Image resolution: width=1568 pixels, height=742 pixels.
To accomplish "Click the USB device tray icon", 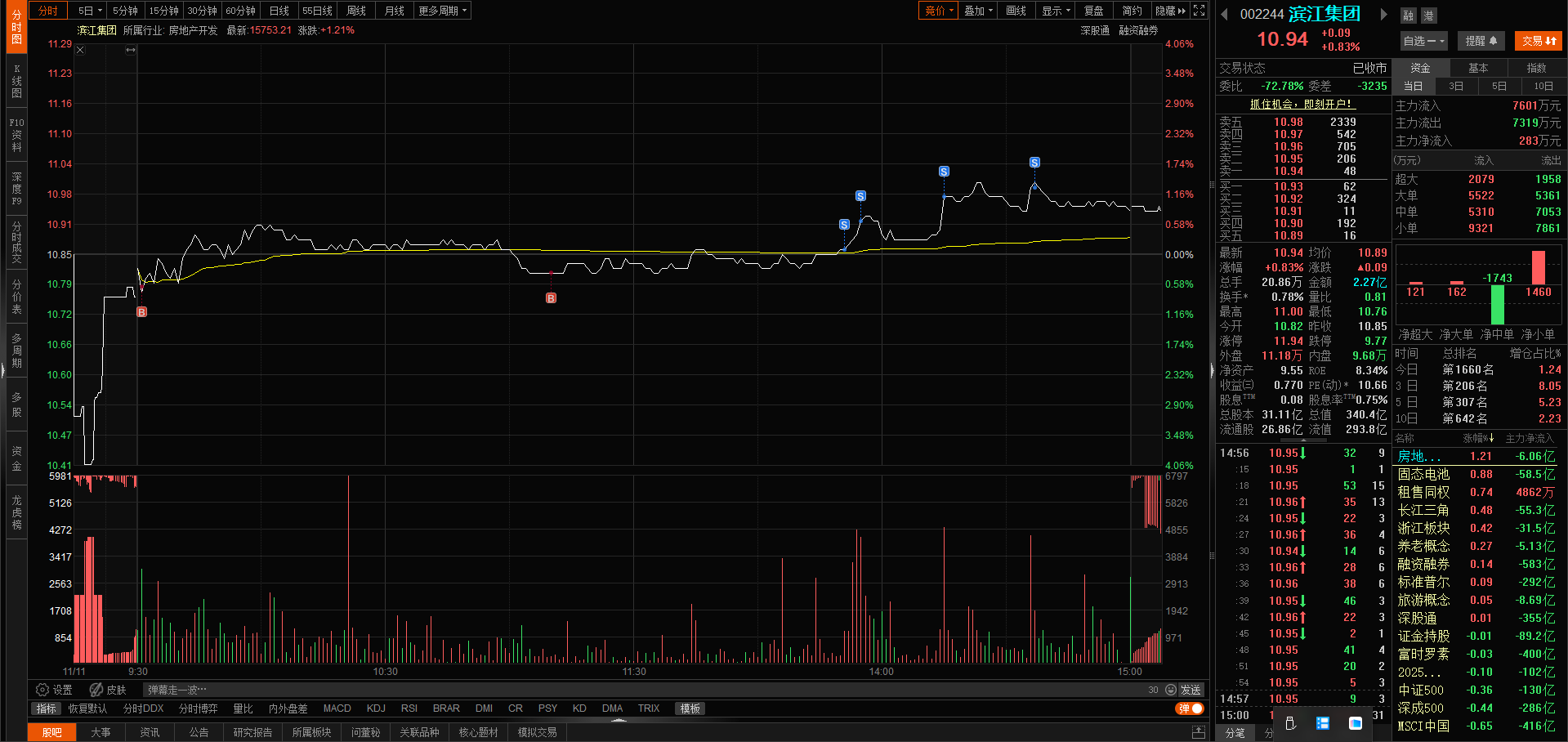I will click(1290, 723).
